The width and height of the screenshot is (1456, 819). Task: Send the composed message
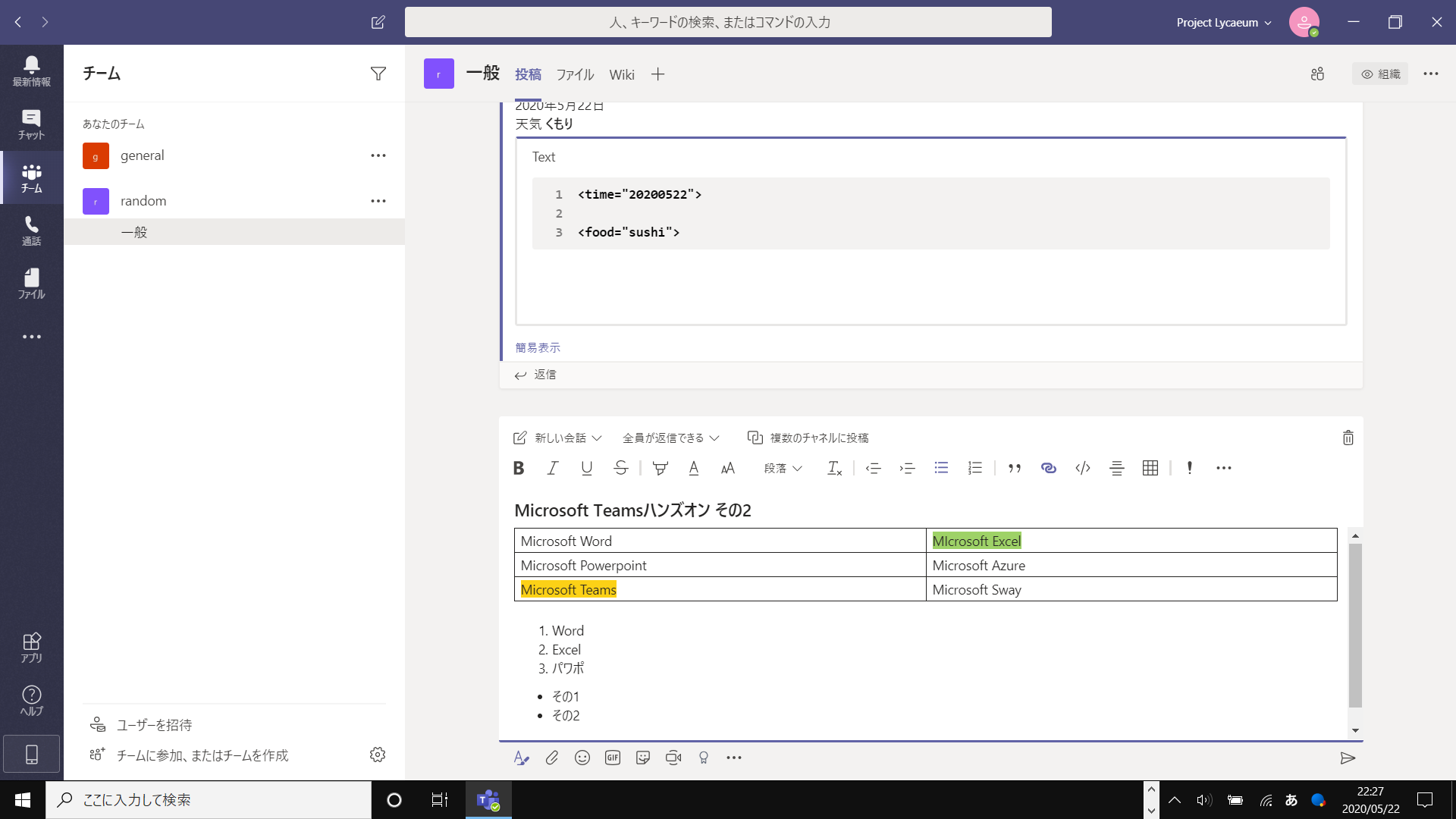point(1347,758)
